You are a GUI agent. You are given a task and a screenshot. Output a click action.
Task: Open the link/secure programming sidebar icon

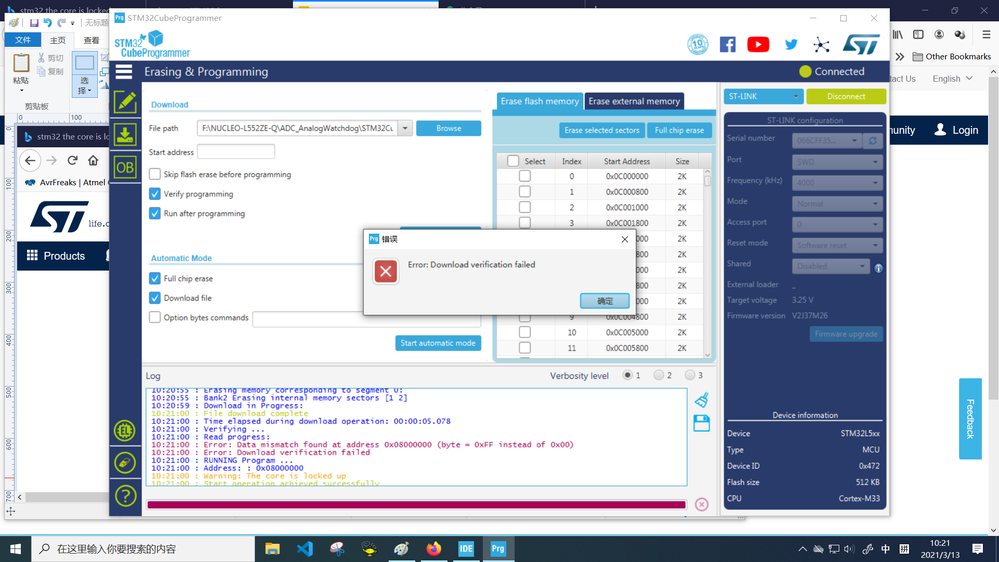pyautogui.click(x=125, y=463)
